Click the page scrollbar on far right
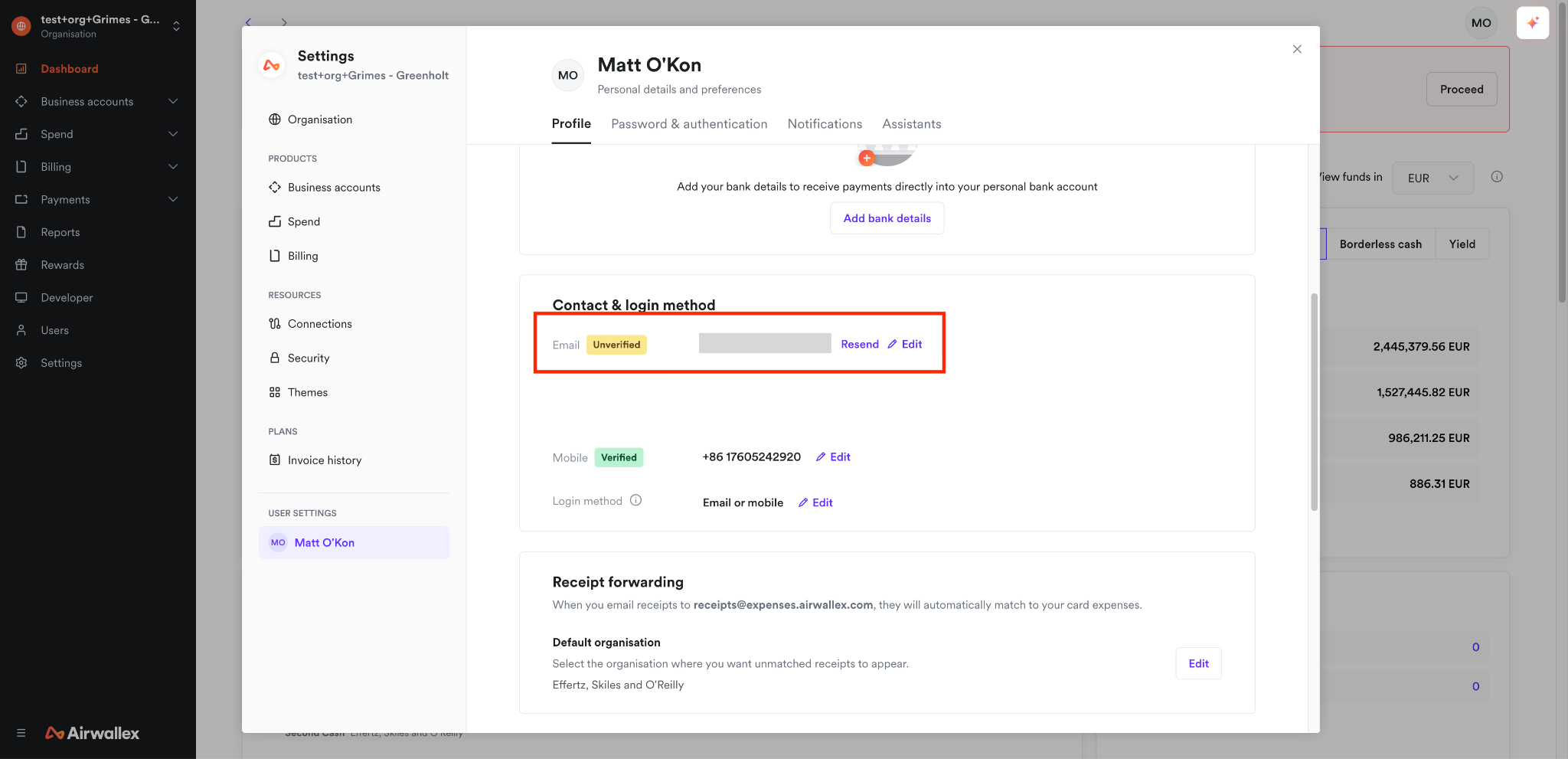 pos(1562,153)
